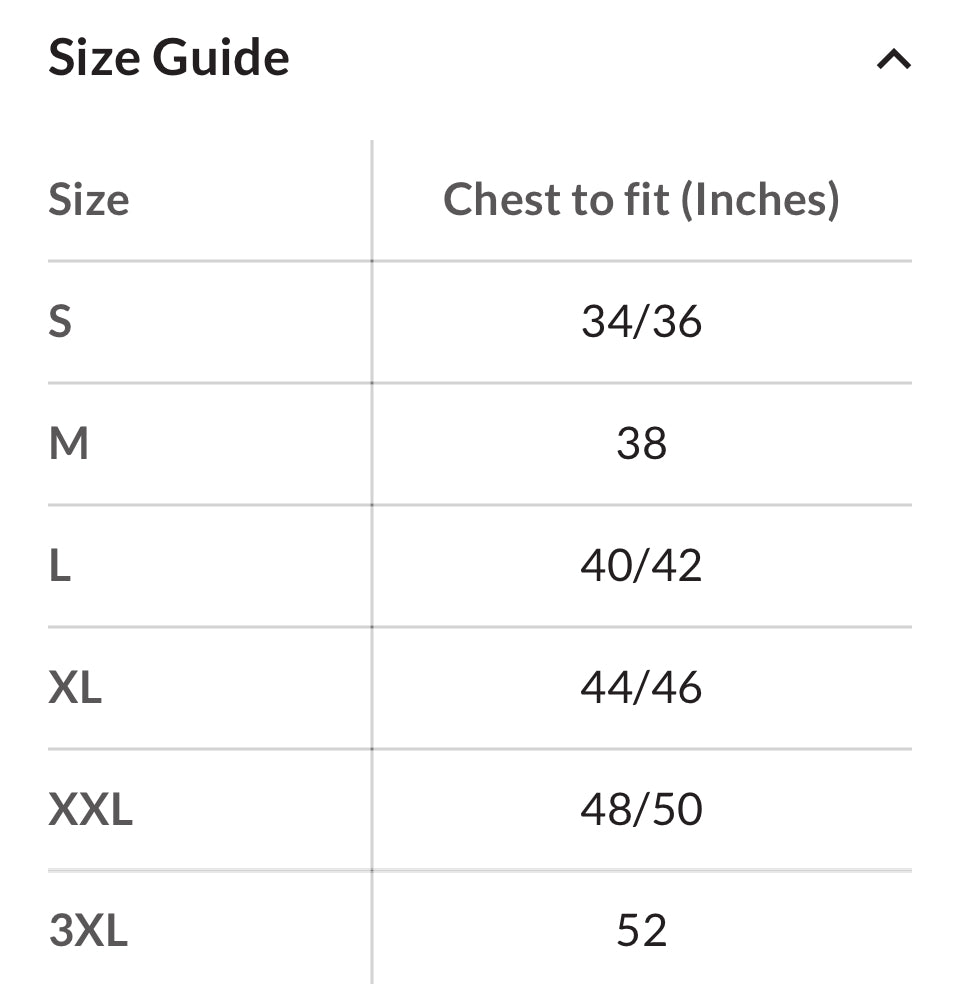Click the 48/50 chest measurement
Viewport: 960px width, 984px height.
(x=641, y=810)
